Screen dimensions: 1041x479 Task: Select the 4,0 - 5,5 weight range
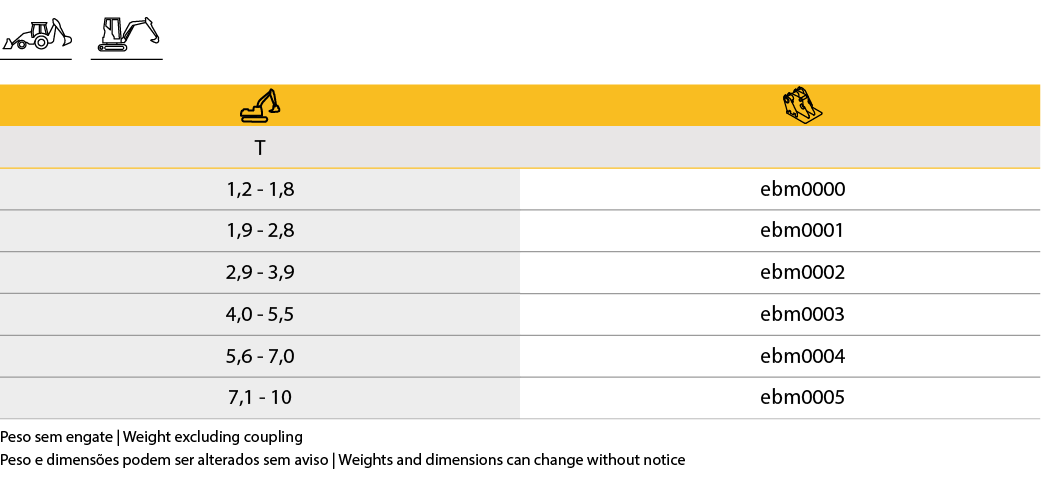[260, 315]
